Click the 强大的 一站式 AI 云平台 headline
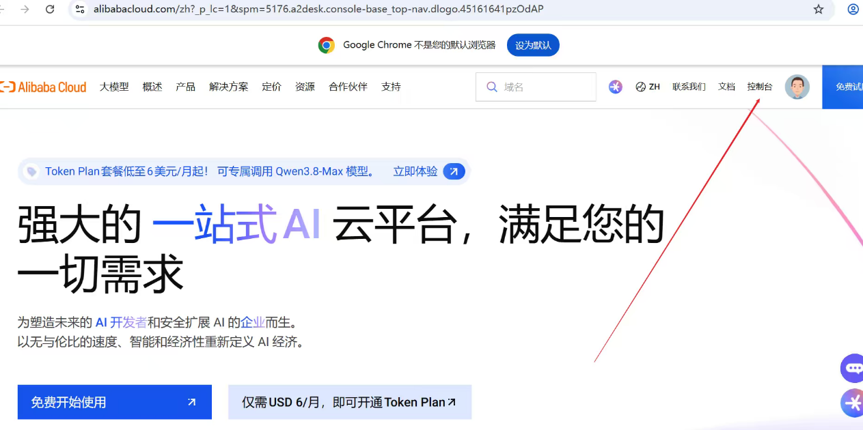The width and height of the screenshot is (863, 430). point(340,249)
